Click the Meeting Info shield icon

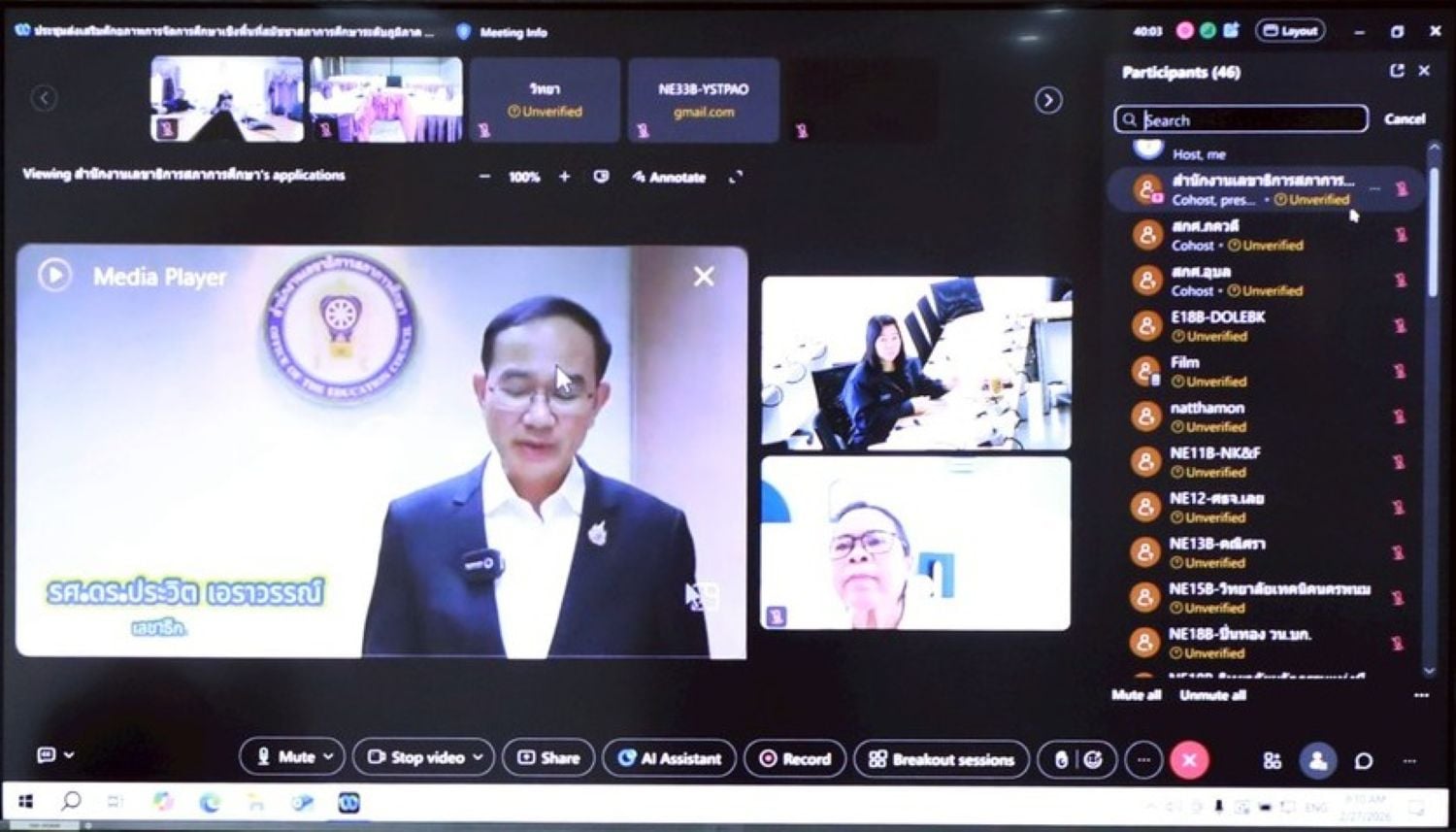coord(464,32)
